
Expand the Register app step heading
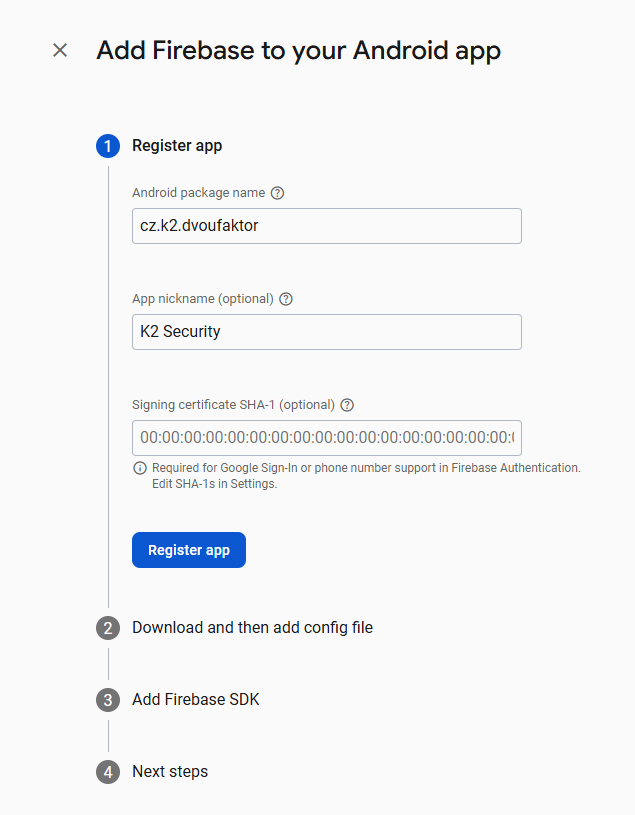[177, 146]
